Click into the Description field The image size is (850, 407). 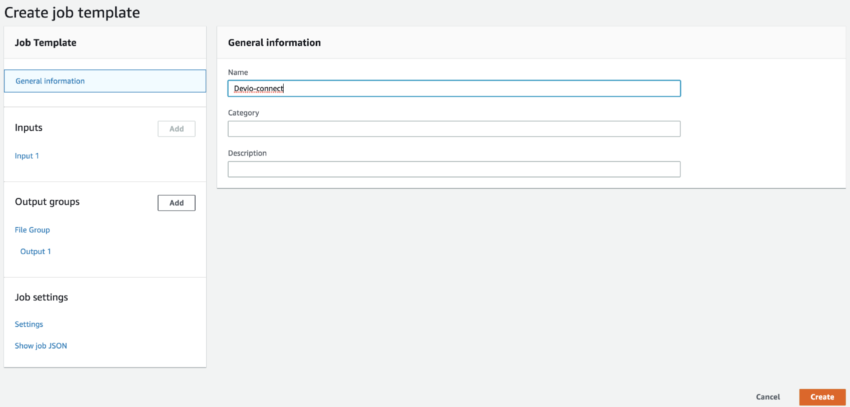[x=454, y=169]
